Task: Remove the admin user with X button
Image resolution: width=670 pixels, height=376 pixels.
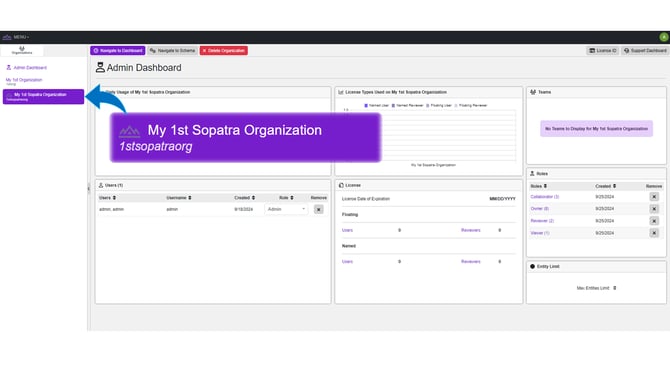Action: tap(319, 209)
